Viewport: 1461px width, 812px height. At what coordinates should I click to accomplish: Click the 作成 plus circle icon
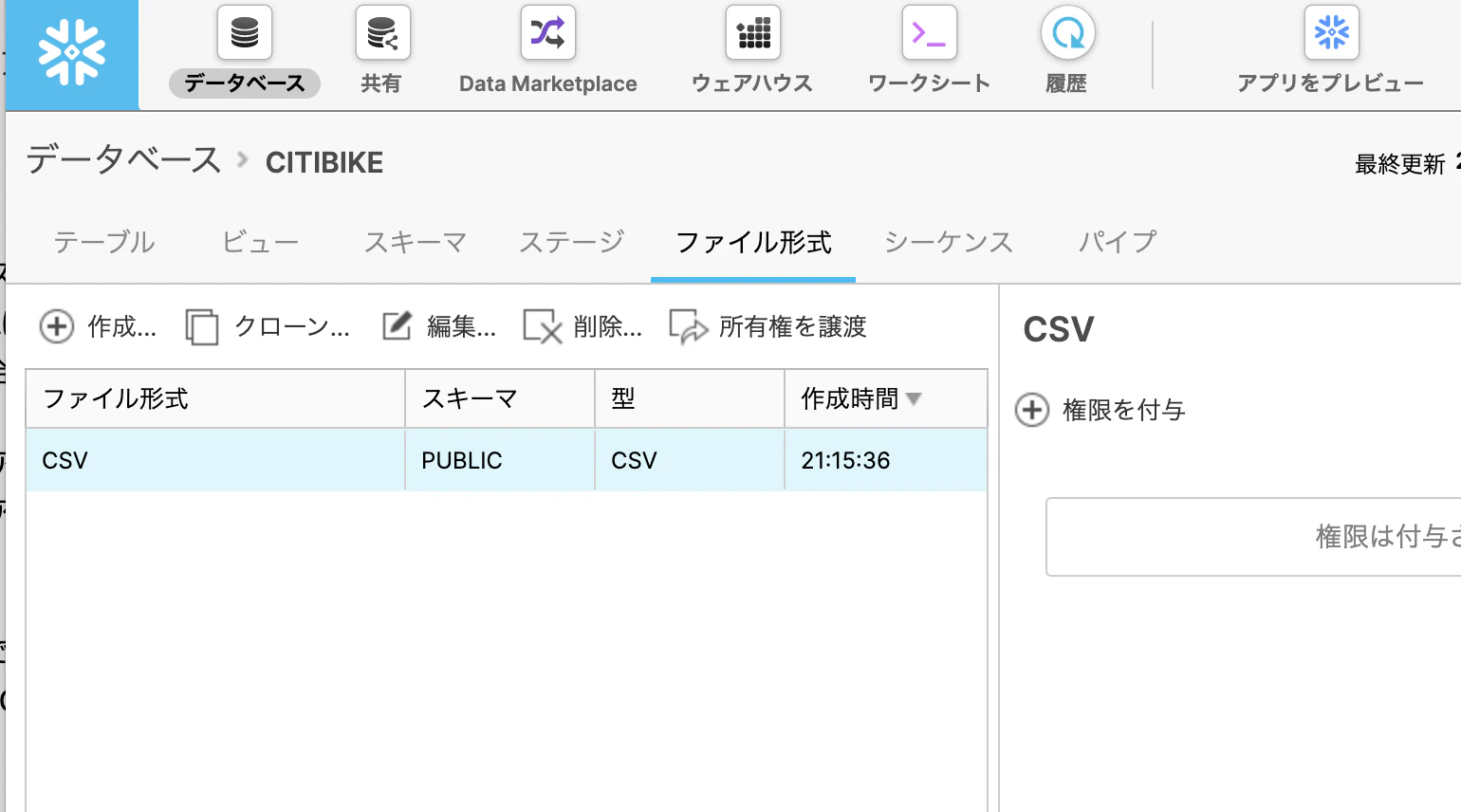[x=57, y=326]
